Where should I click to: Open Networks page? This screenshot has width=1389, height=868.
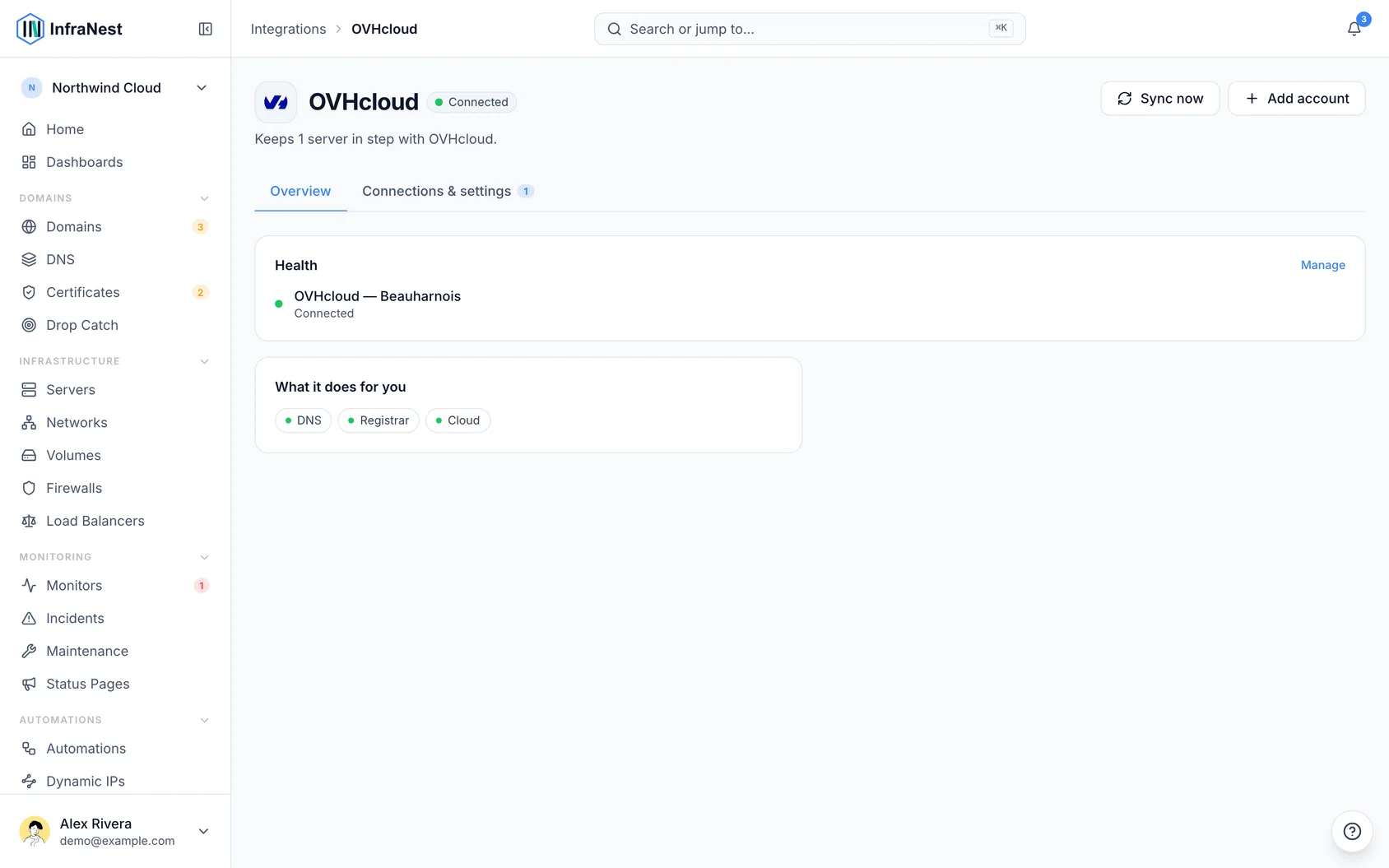pyautogui.click(x=115, y=422)
